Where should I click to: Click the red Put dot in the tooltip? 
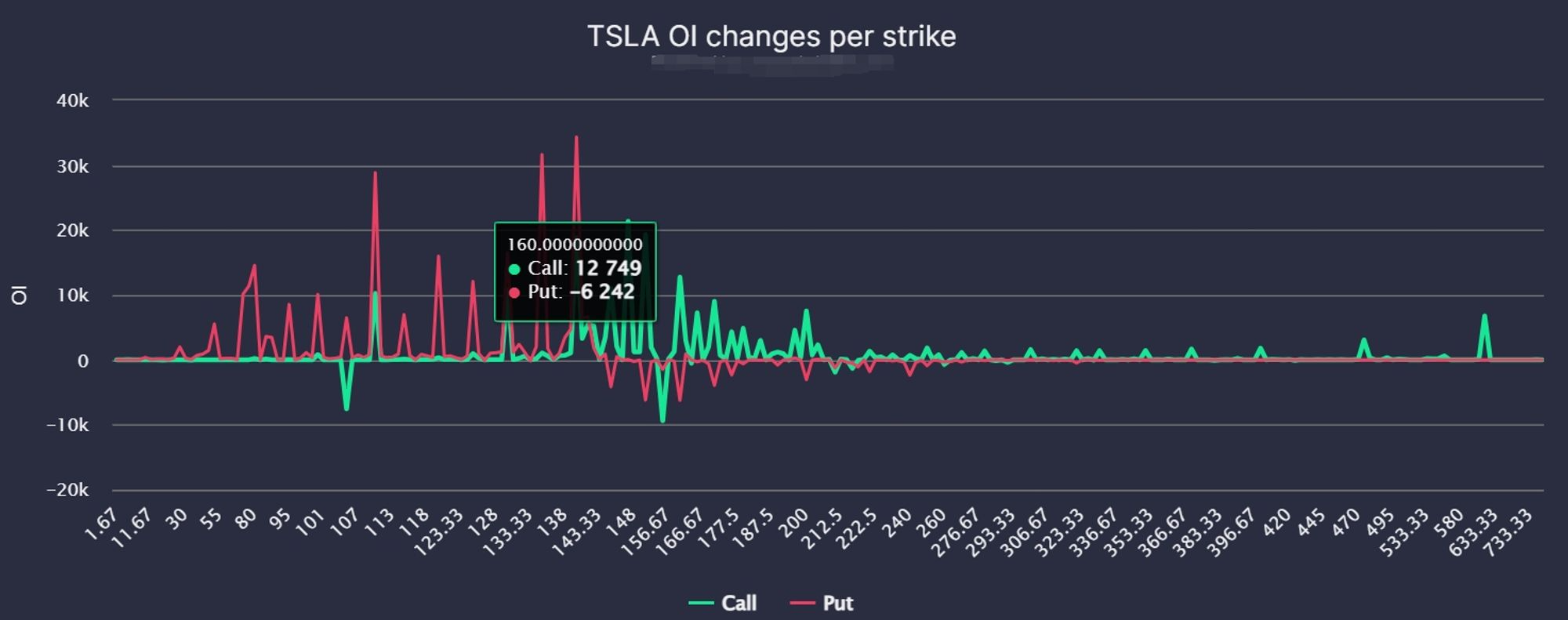tap(514, 292)
